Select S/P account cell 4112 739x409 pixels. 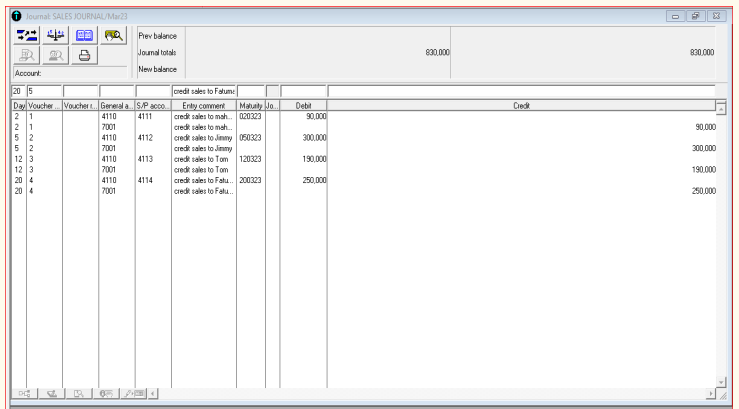(145, 138)
